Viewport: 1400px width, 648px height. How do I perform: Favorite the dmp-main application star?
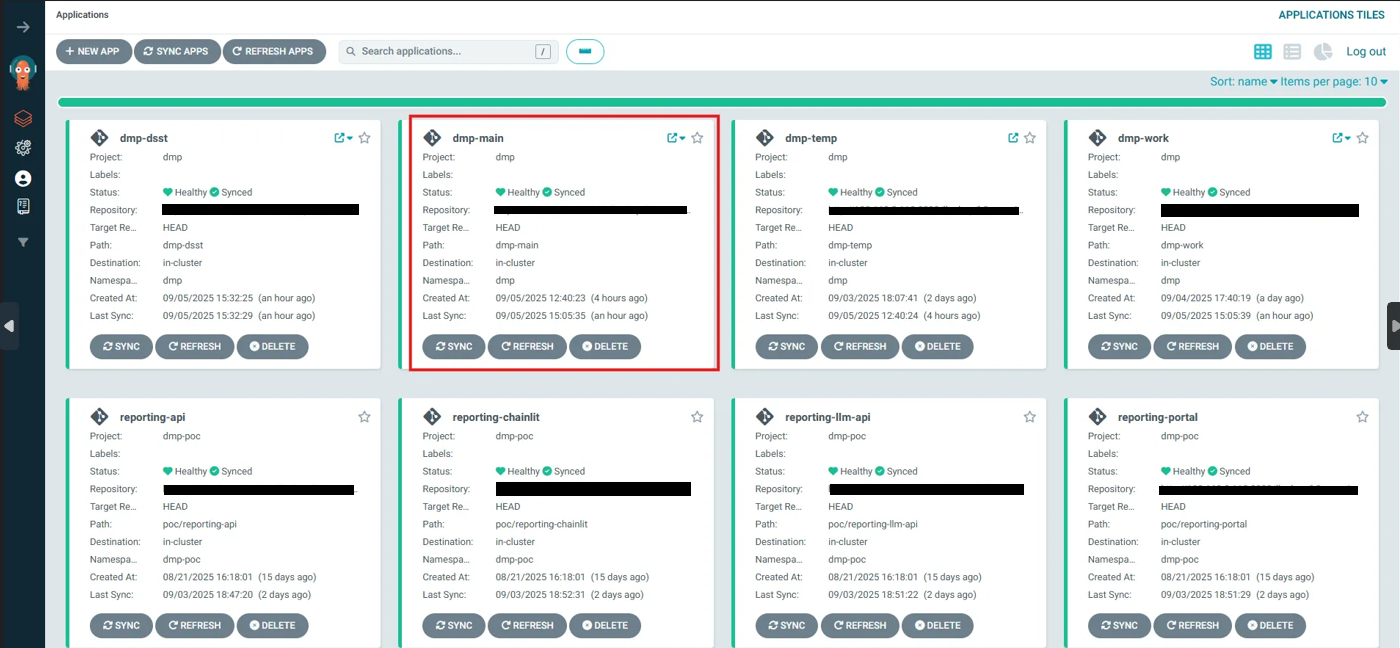point(697,138)
